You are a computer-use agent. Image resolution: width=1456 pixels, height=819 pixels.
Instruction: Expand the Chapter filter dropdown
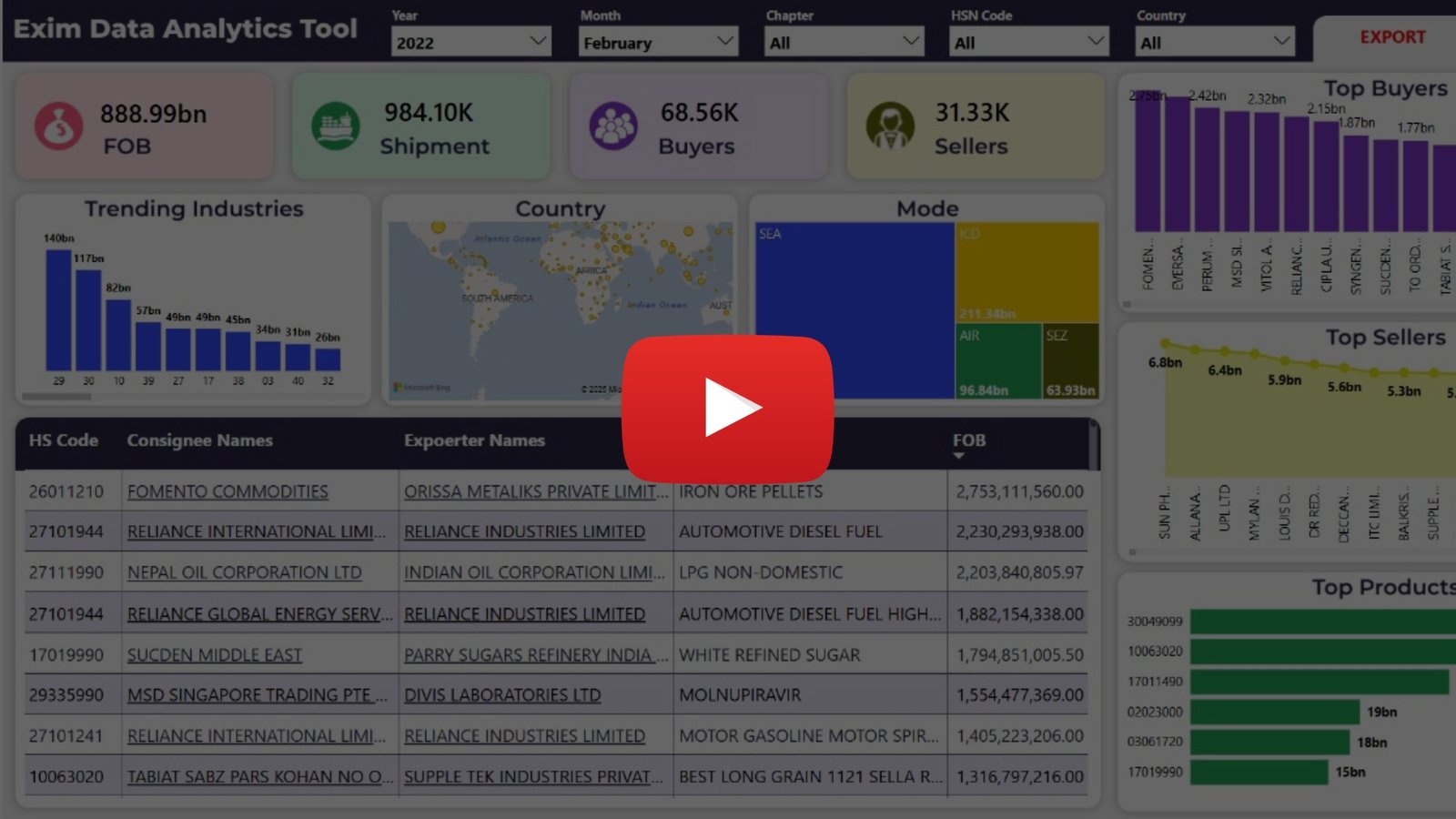point(844,42)
